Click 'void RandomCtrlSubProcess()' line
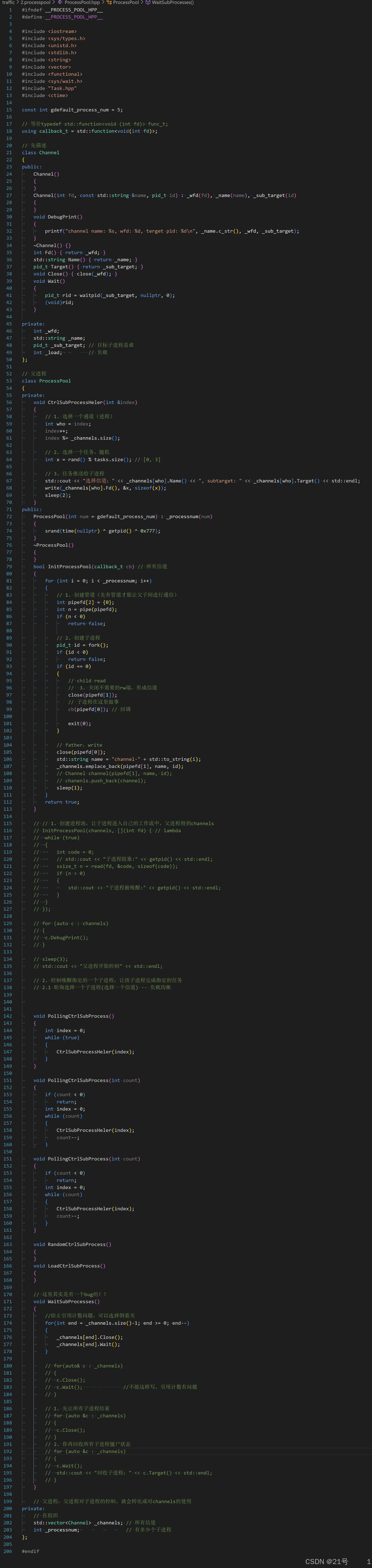372x1568 pixels. 72,1245
